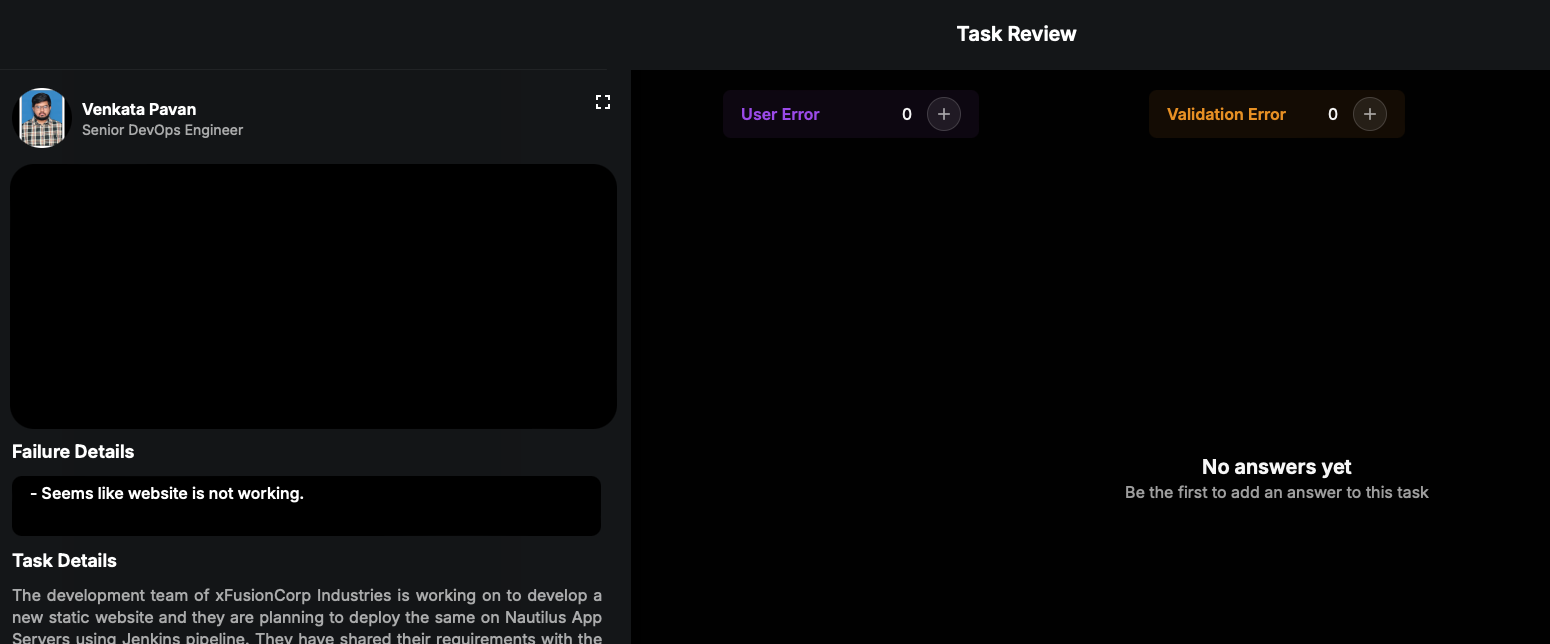Click the Validation Error count value
1550x644 pixels.
[x=1332, y=114]
